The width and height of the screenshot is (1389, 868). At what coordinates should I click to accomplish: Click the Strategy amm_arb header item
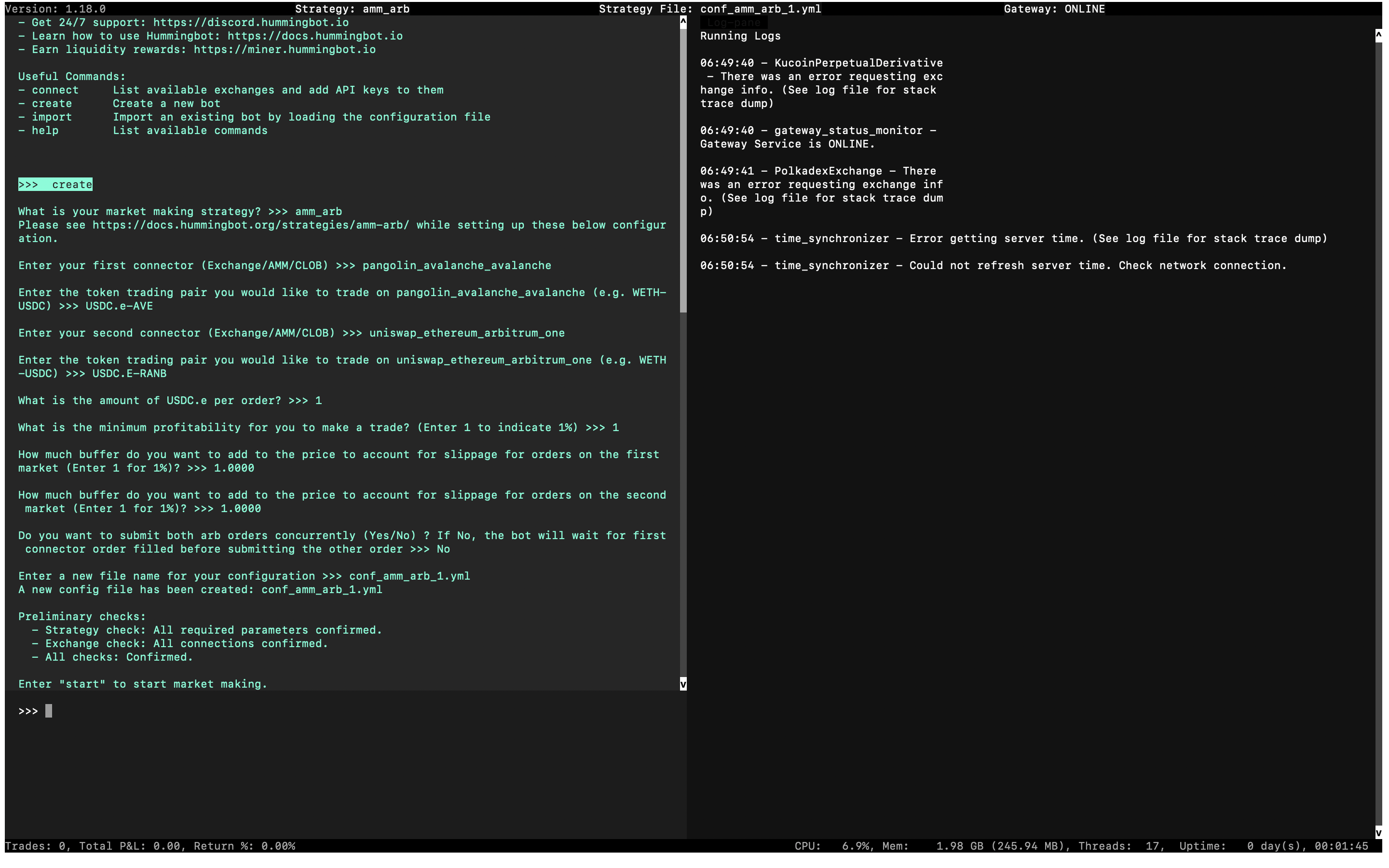point(352,9)
